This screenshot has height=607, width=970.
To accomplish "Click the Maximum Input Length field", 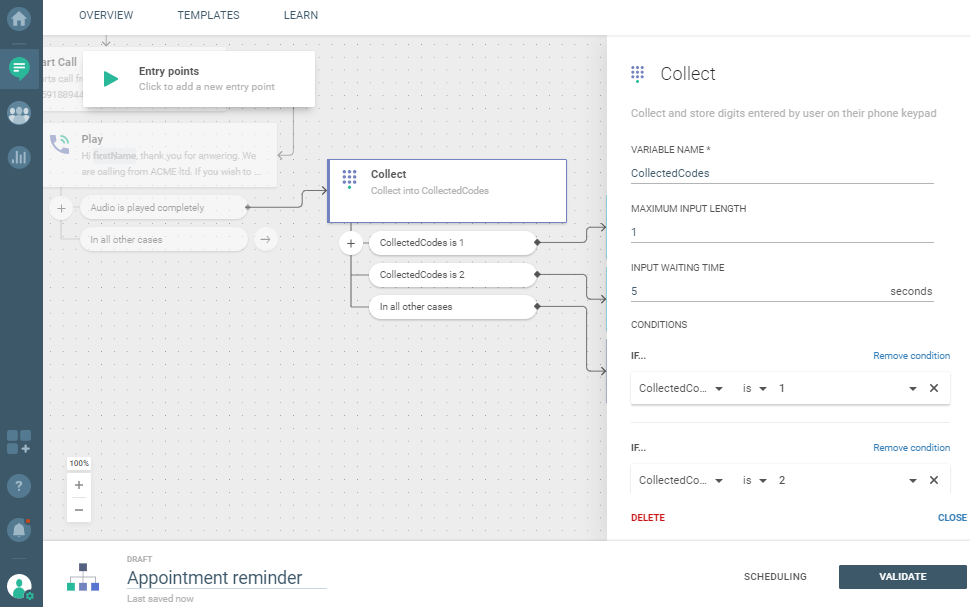I will (x=781, y=232).
